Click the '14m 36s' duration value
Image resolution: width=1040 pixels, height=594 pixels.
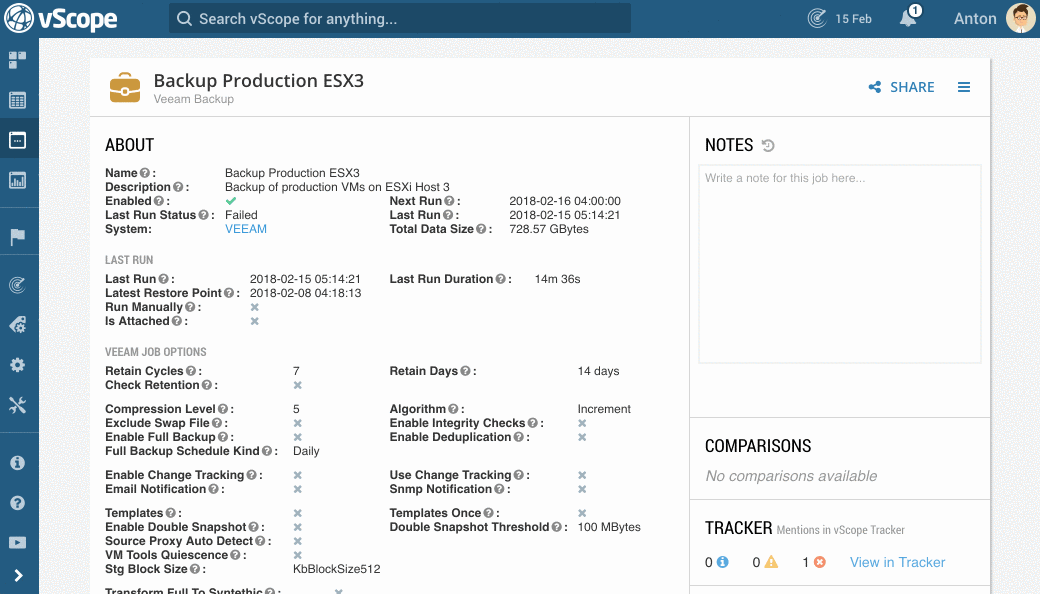[x=557, y=279]
